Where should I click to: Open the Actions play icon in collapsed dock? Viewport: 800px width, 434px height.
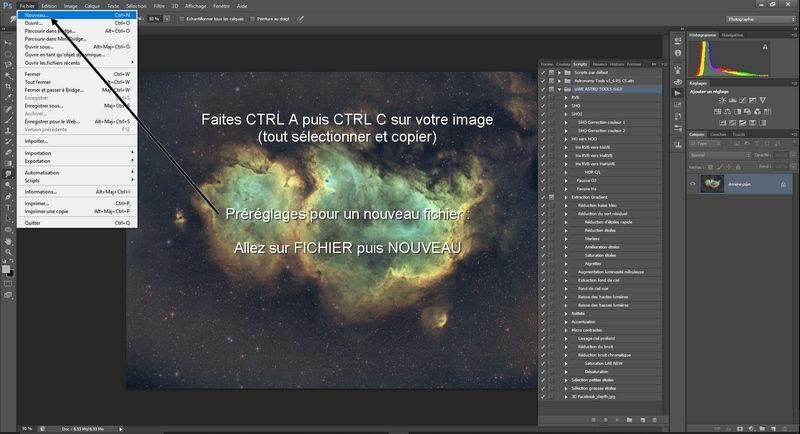(678, 93)
